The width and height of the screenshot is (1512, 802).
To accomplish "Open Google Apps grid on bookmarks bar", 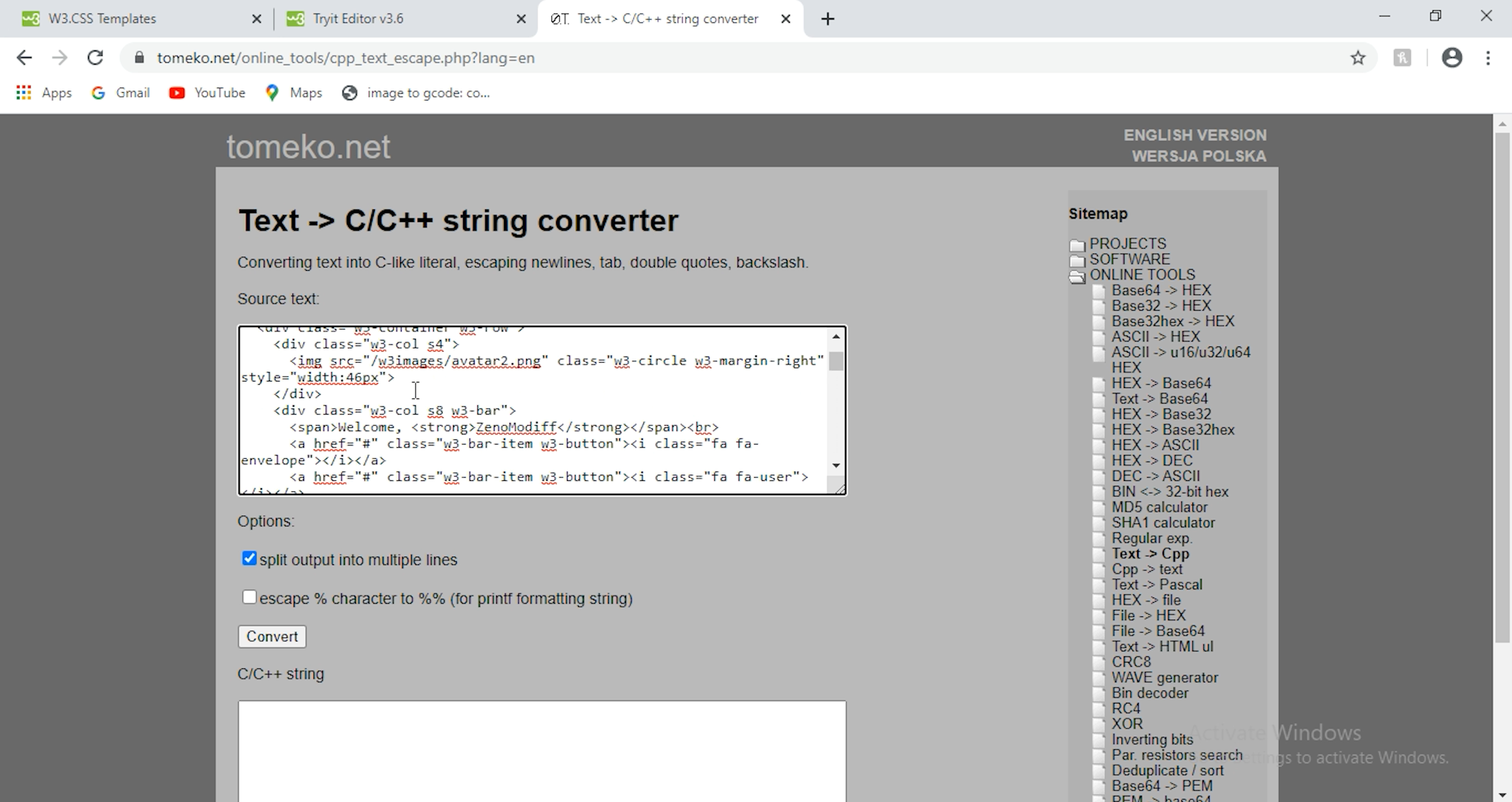I will pos(24,93).
